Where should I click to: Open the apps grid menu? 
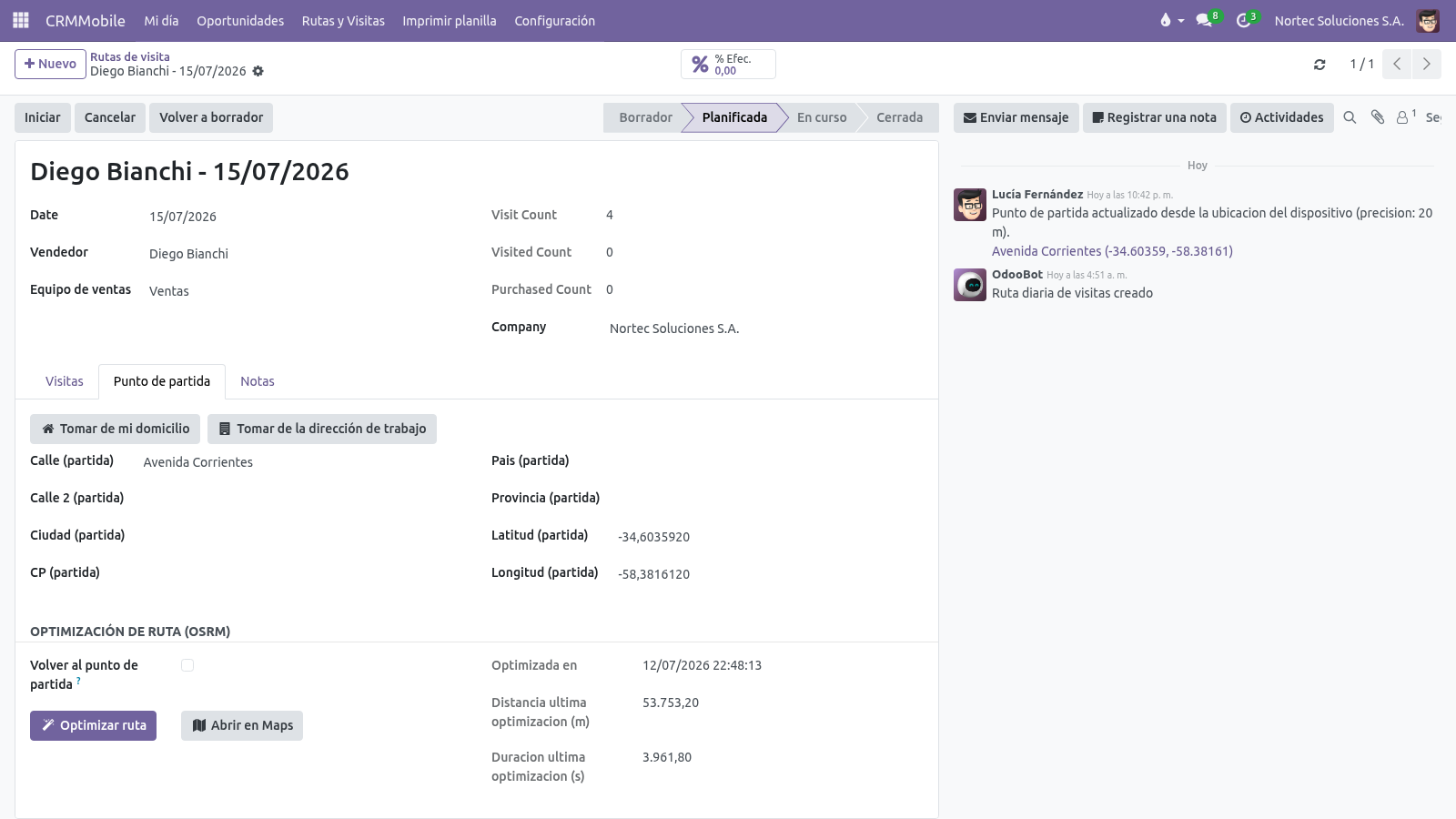[21, 20]
